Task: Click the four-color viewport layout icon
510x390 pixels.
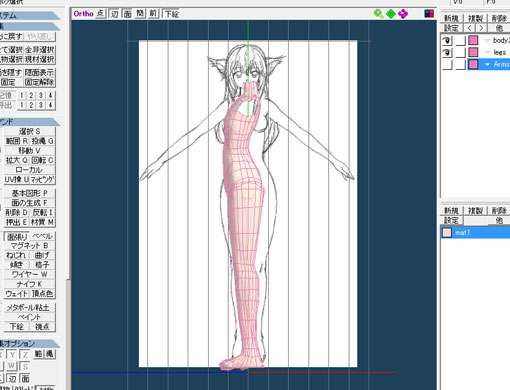Action: (429, 14)
